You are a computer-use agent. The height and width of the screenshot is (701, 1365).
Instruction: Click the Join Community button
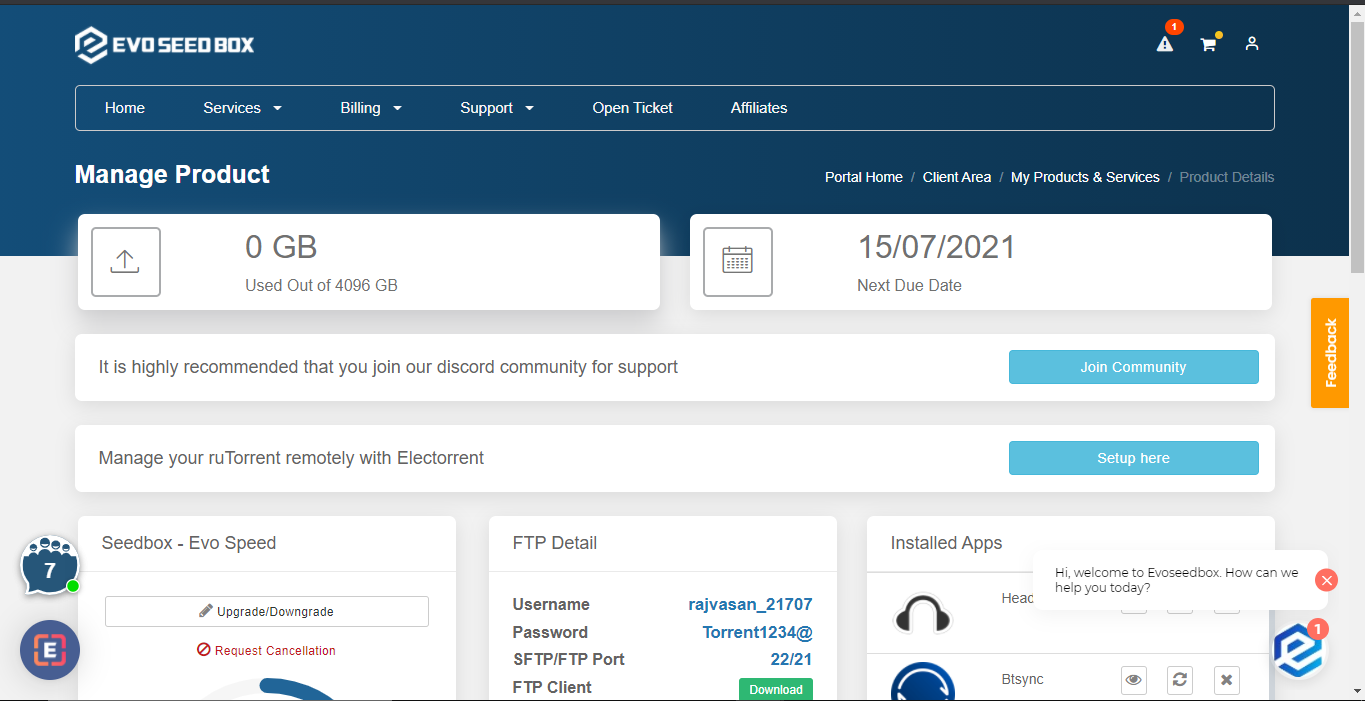(x=1133, y=367)
